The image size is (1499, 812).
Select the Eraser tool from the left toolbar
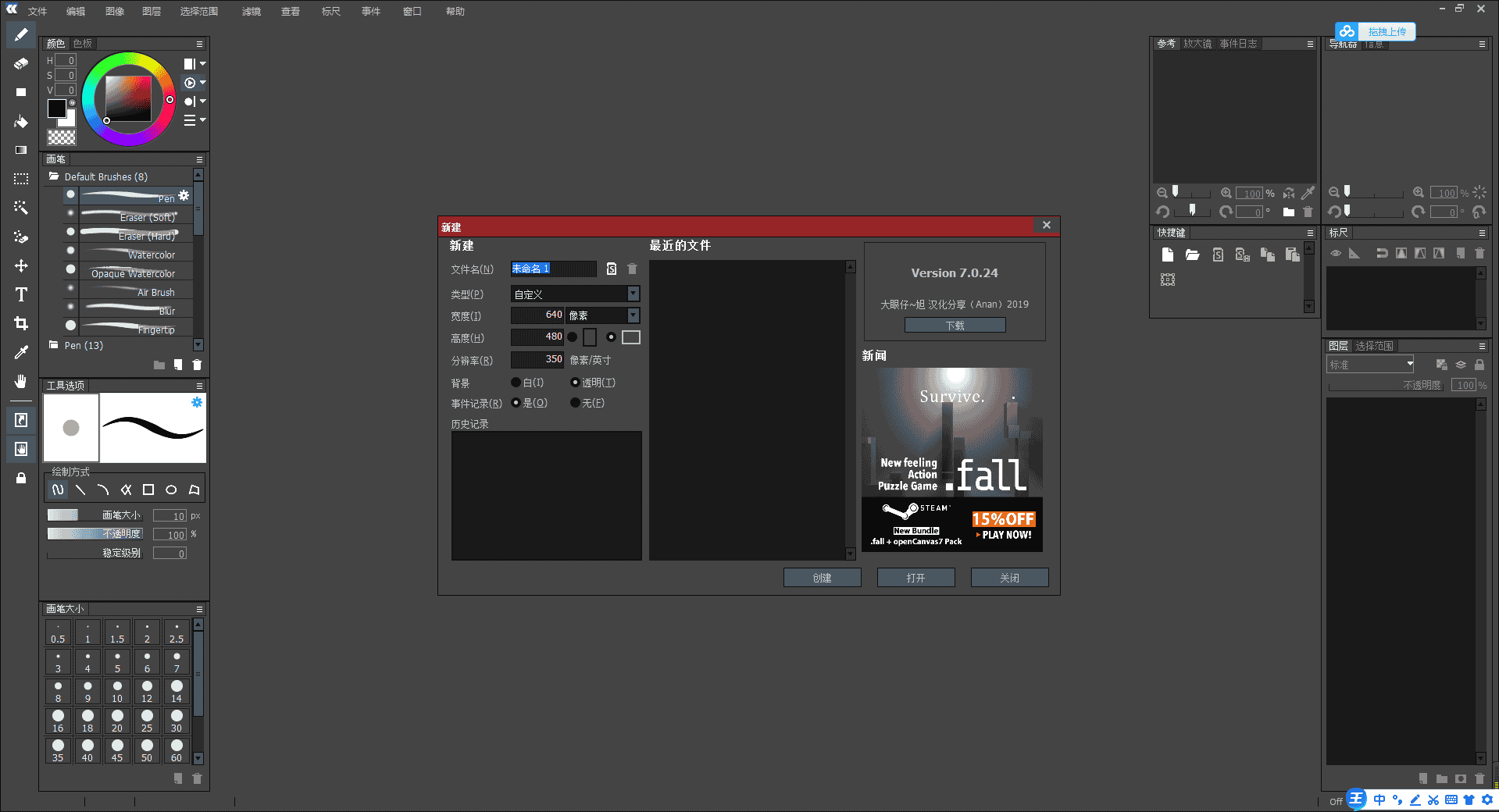pos(20,63)
